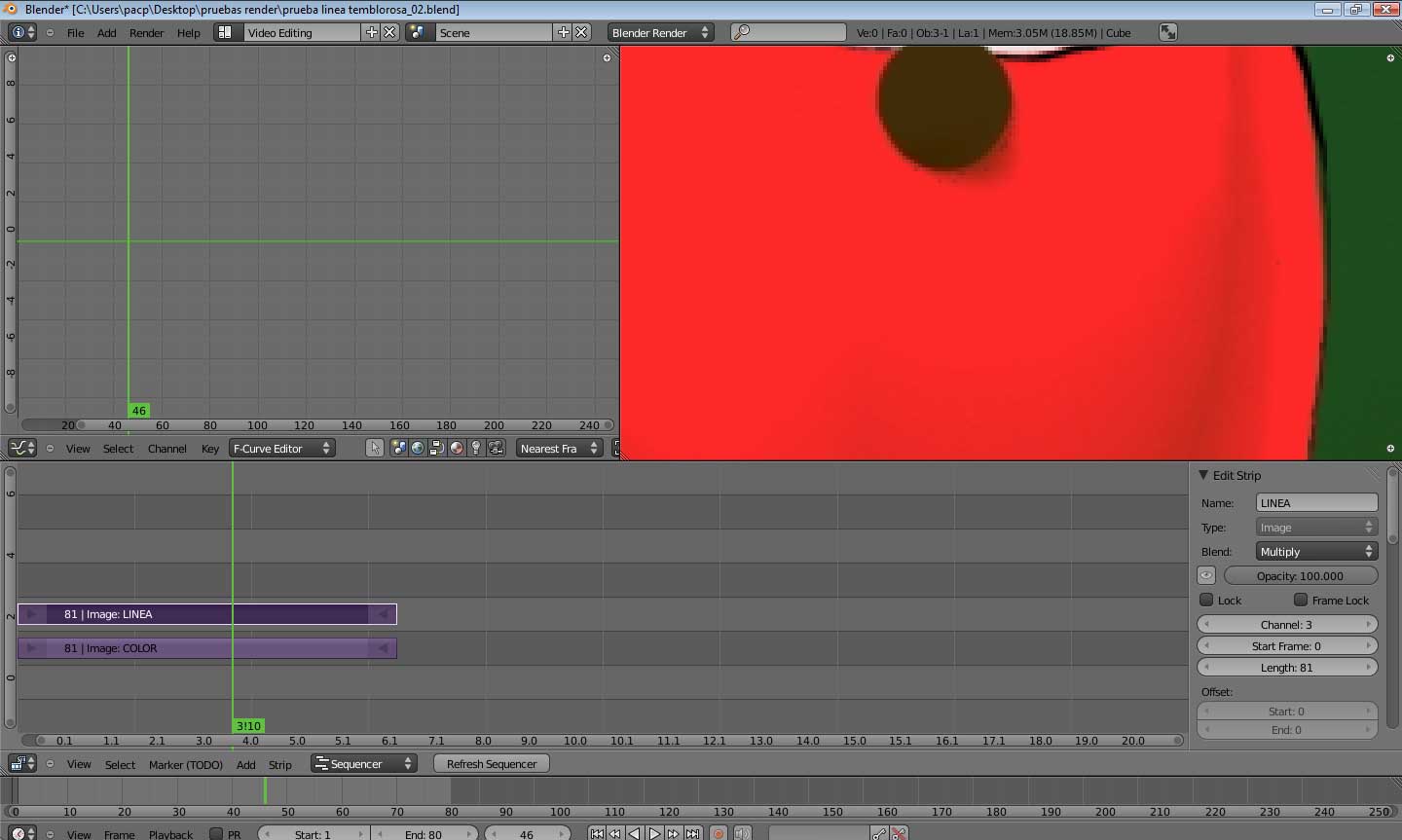Jump to next keyframe
The height and width of the screenshot is (840, 1402).
(674, 834)
